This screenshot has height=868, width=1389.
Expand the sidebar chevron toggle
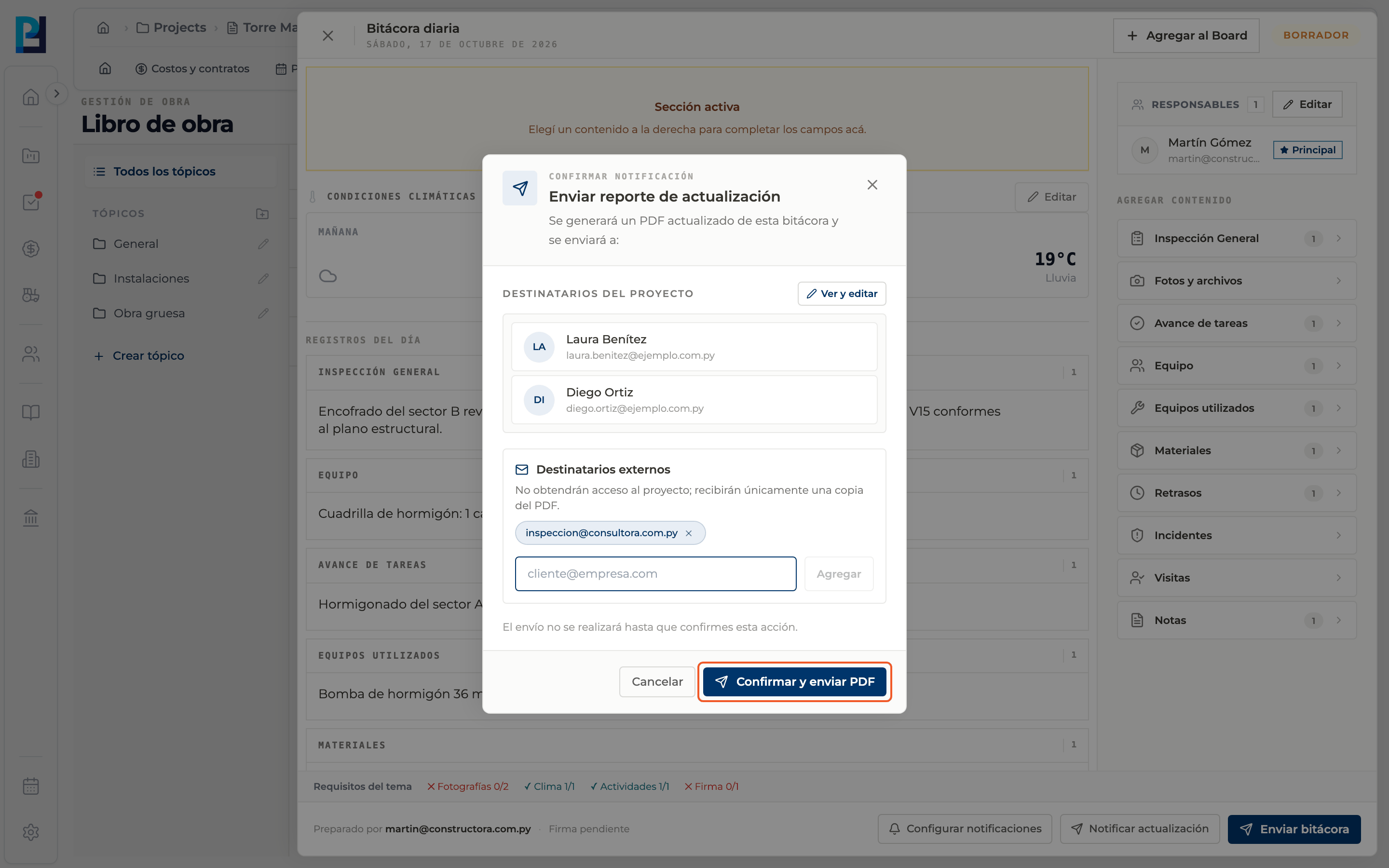[x=56, y=94]
